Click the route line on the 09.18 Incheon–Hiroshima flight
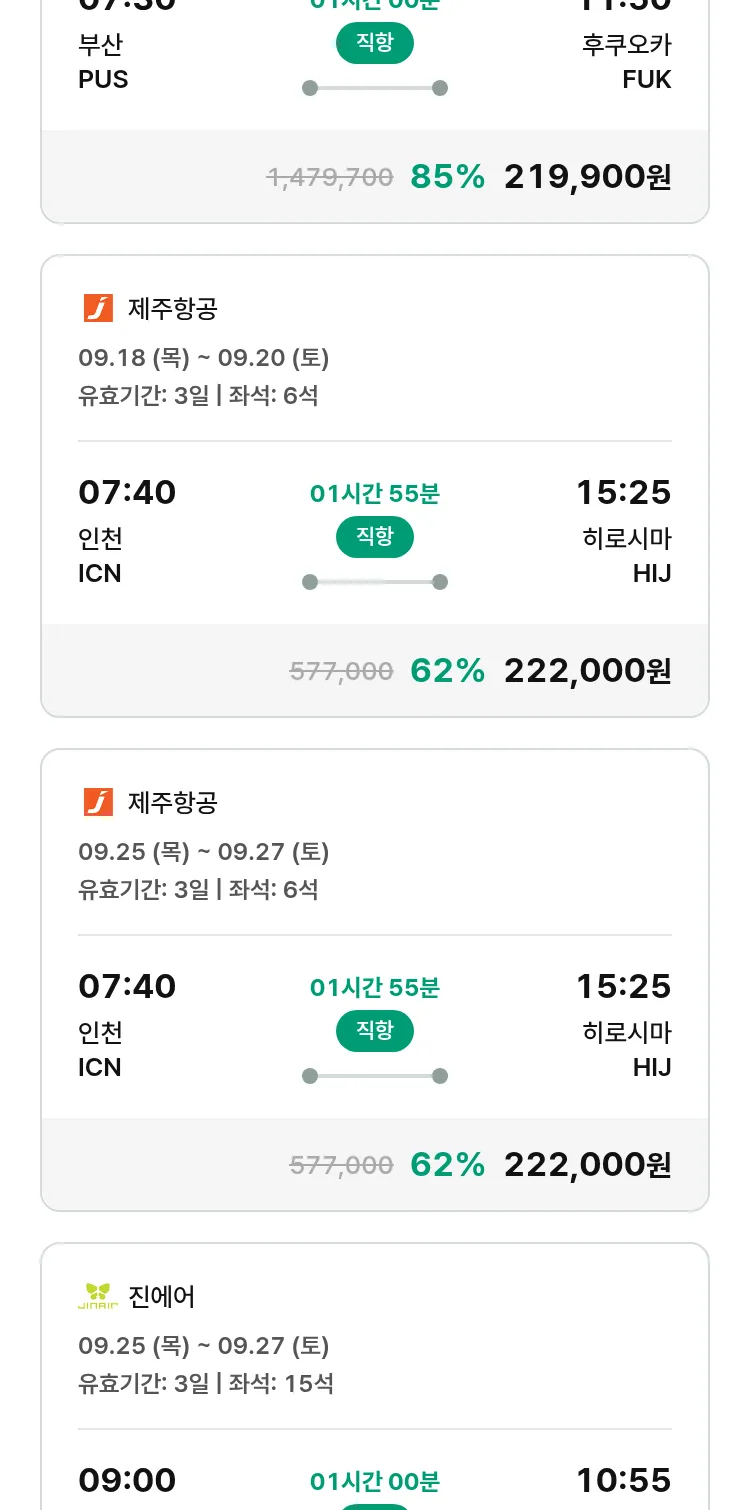 375,582
